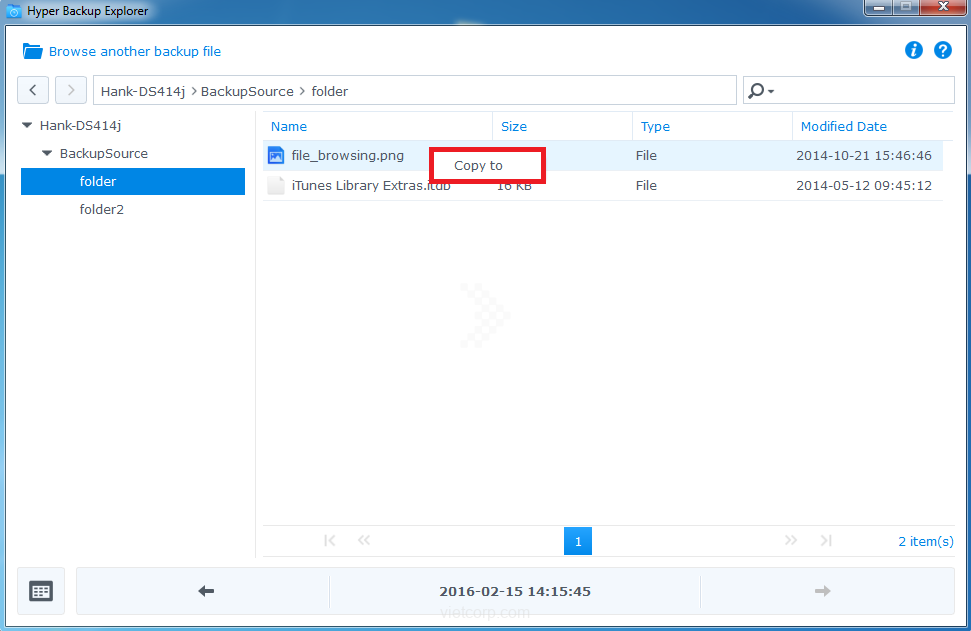Click the navigate forward chevron button
Screen dimensions: 971x631
[70, 90]
